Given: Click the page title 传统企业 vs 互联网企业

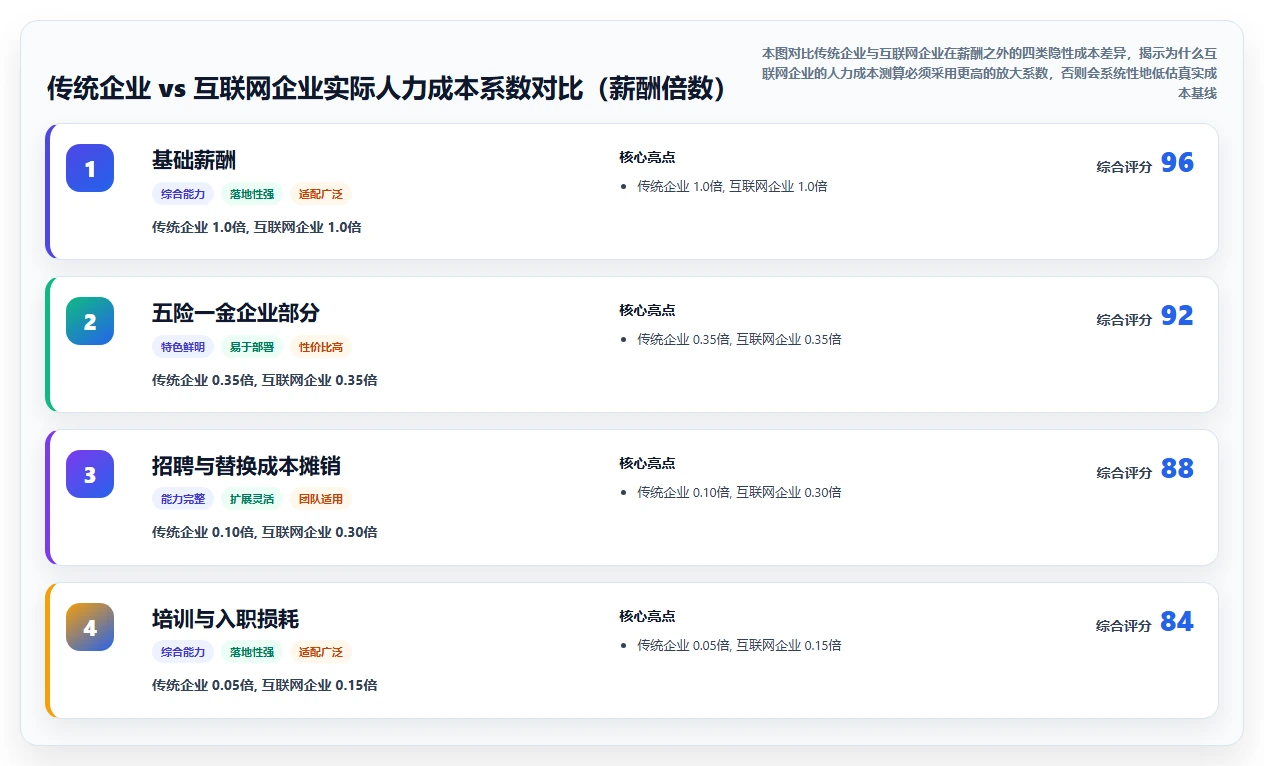Looking at the screenshot, I should point(387,88).
